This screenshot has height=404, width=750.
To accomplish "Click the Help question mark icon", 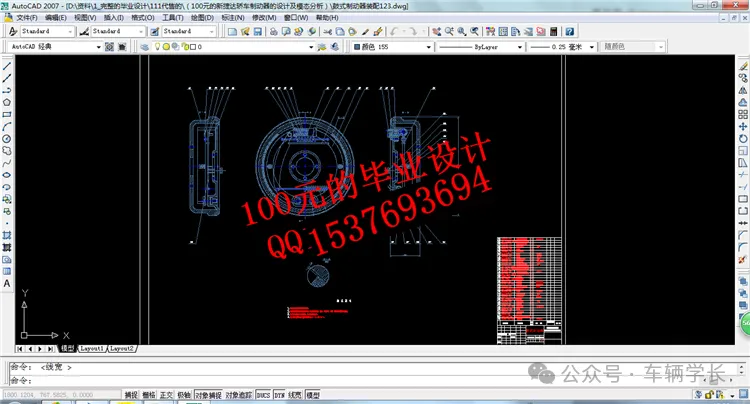I will (569, 32).
